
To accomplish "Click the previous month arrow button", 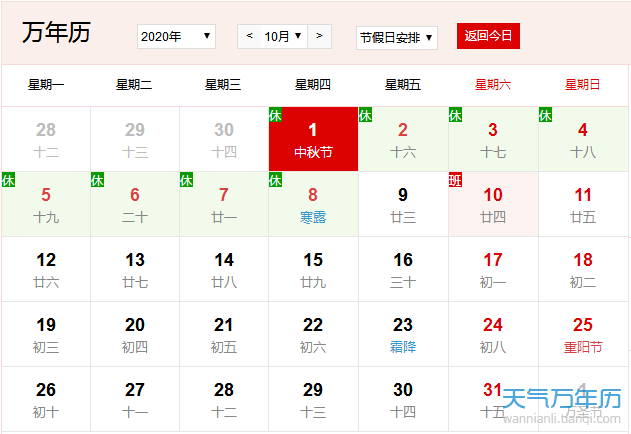I will [x=249, y=37].
